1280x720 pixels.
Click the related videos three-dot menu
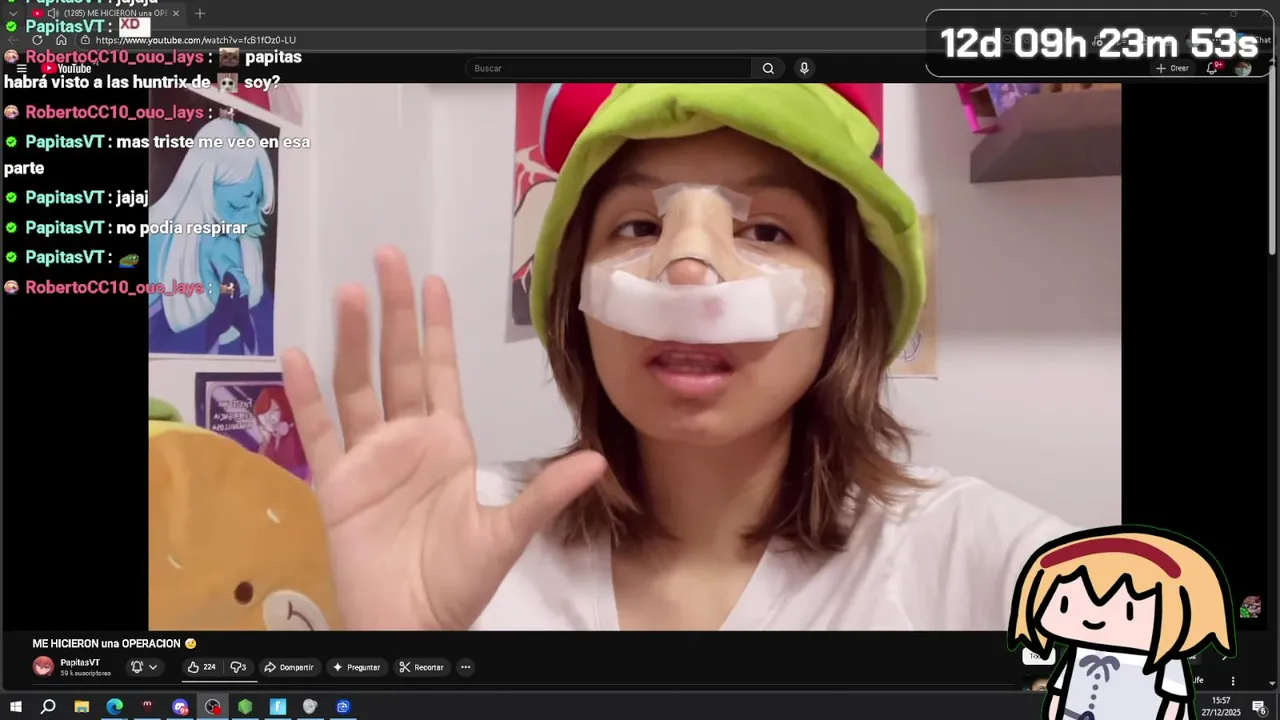[1232, 681]
